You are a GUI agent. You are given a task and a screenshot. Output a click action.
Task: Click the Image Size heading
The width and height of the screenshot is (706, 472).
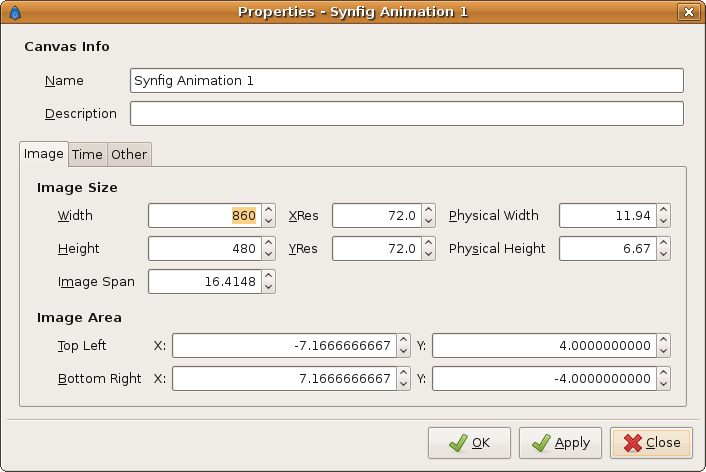(x=77, y=188)
